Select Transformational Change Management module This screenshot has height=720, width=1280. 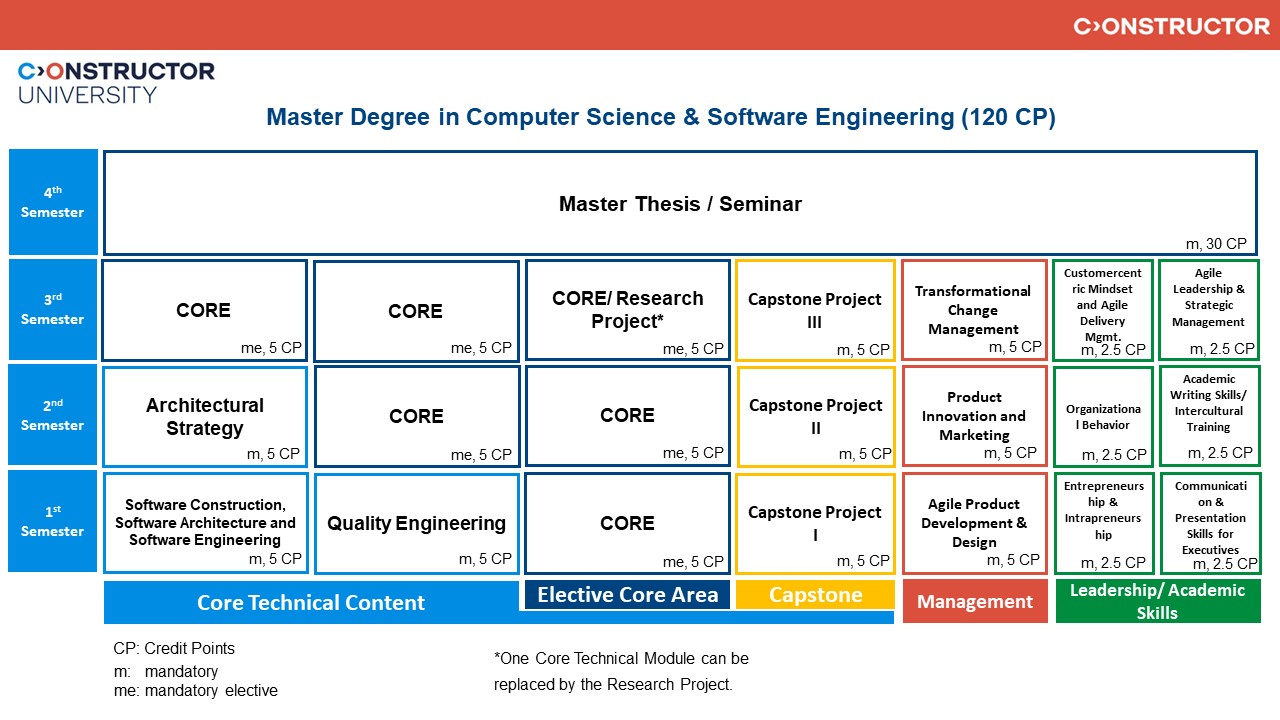click(974, 310)
